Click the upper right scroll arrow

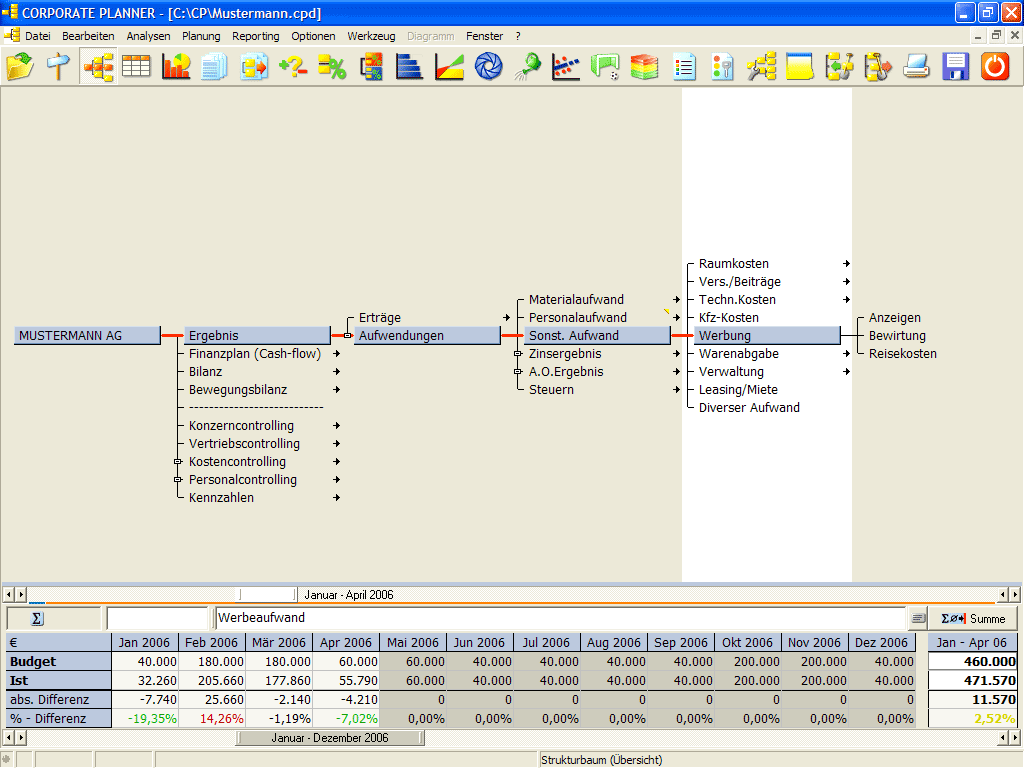1014,595
